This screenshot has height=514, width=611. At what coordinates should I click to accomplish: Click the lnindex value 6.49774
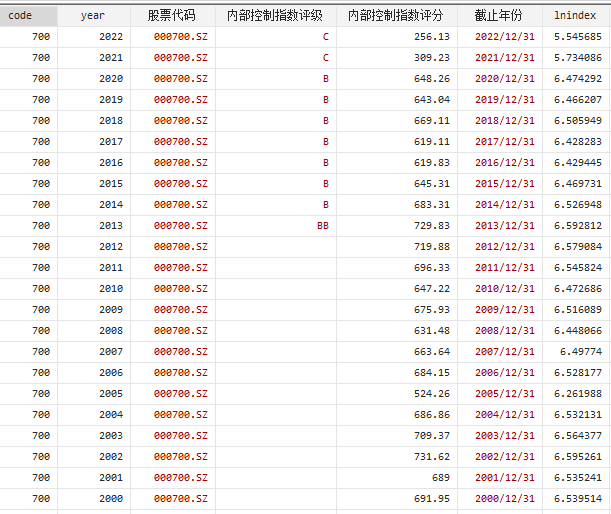581,352
